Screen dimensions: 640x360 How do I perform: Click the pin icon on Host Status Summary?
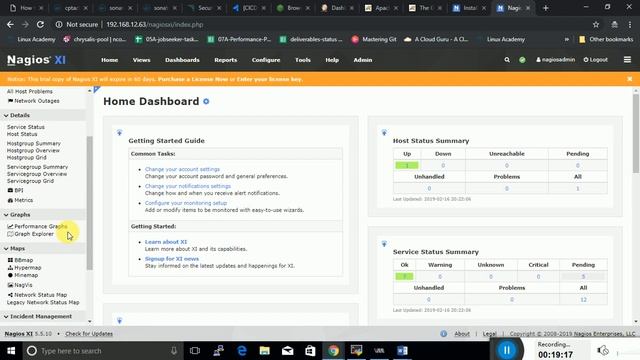(x=384, y=133)
